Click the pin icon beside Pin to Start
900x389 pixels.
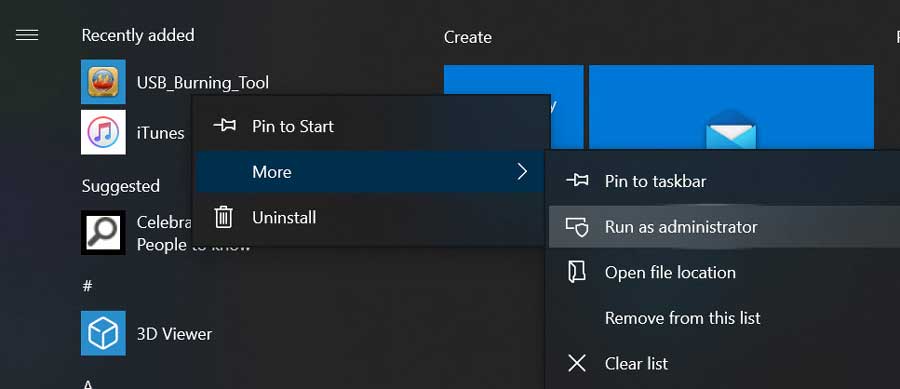click(224, 126)
